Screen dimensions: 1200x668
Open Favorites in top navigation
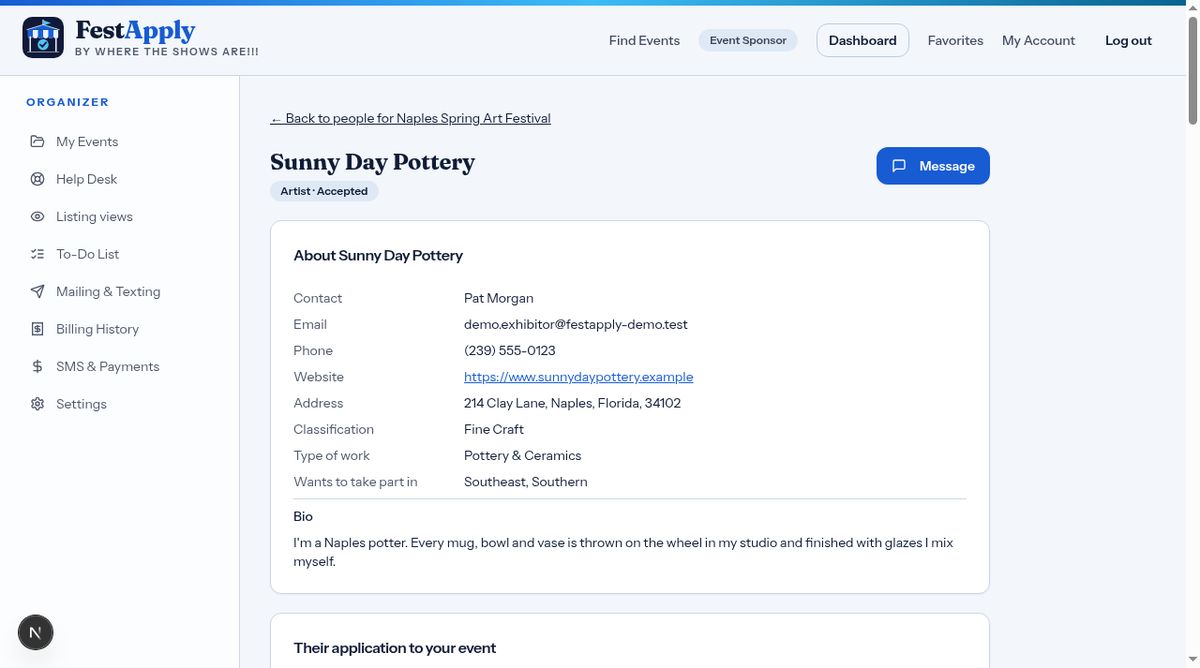(955, 40)
